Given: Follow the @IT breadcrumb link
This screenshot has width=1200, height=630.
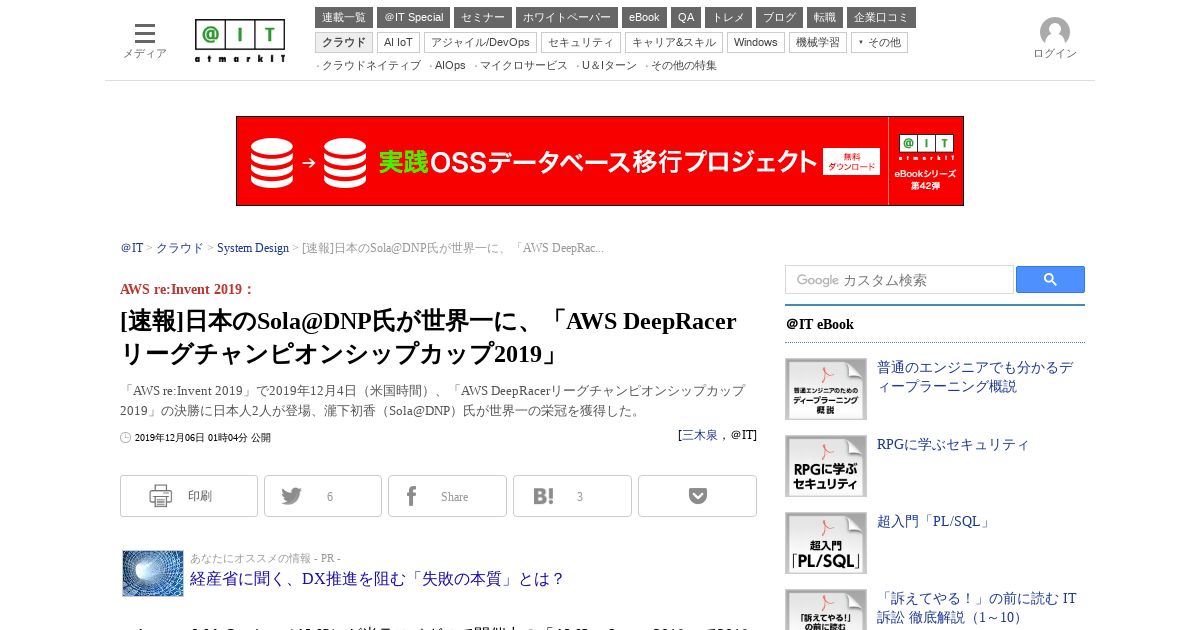Looking at the screenshot, I should pos(132,248).
